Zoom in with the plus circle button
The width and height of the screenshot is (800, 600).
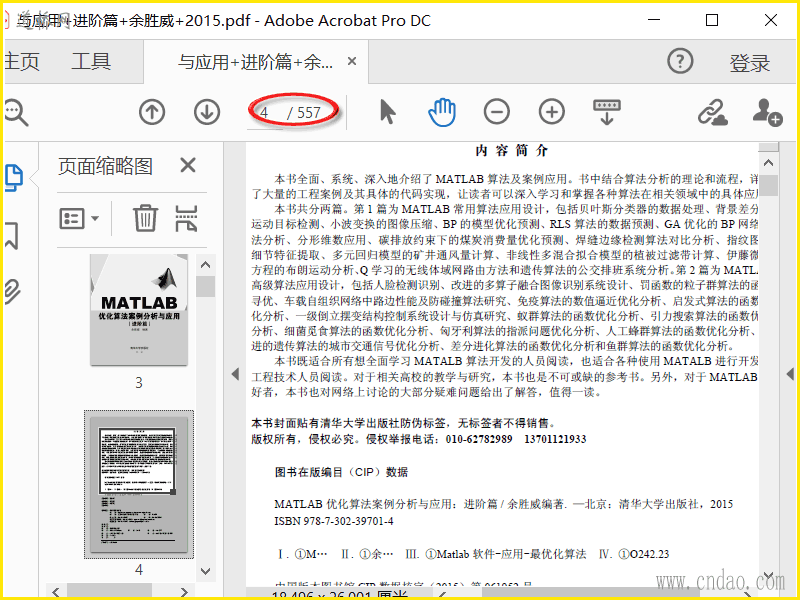[552, 112]
